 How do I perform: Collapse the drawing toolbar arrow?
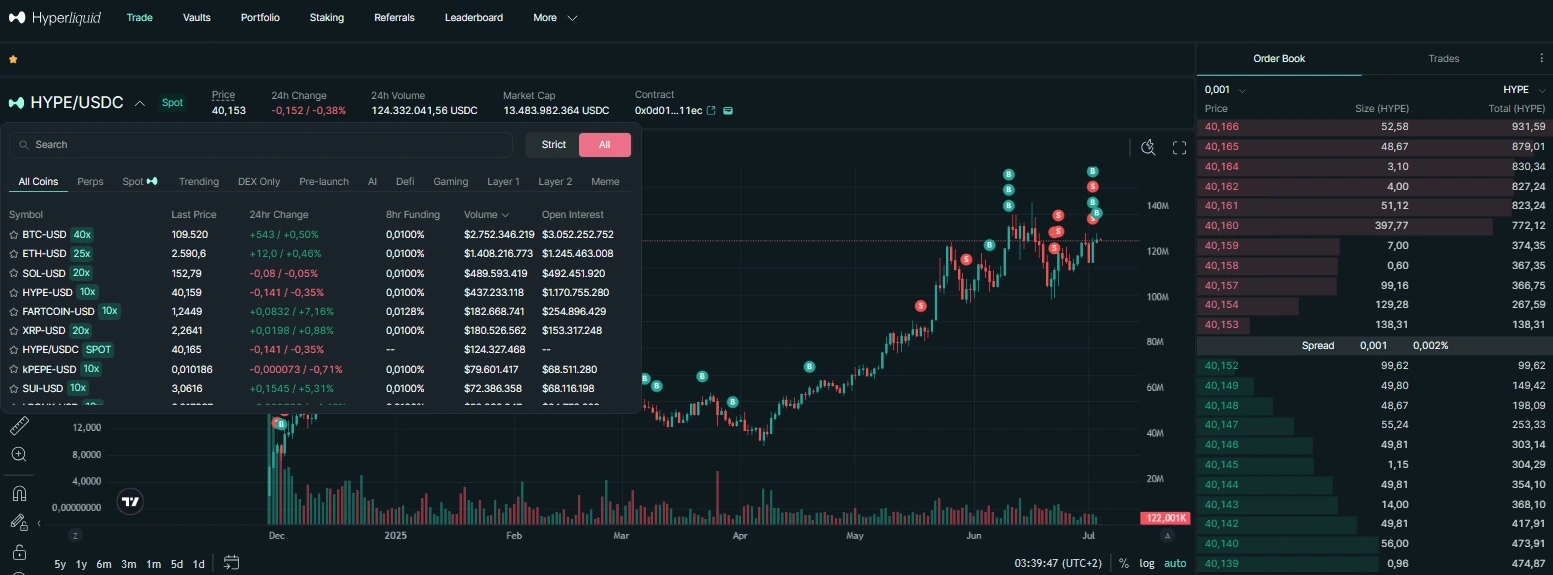click(x=39, y=523)
